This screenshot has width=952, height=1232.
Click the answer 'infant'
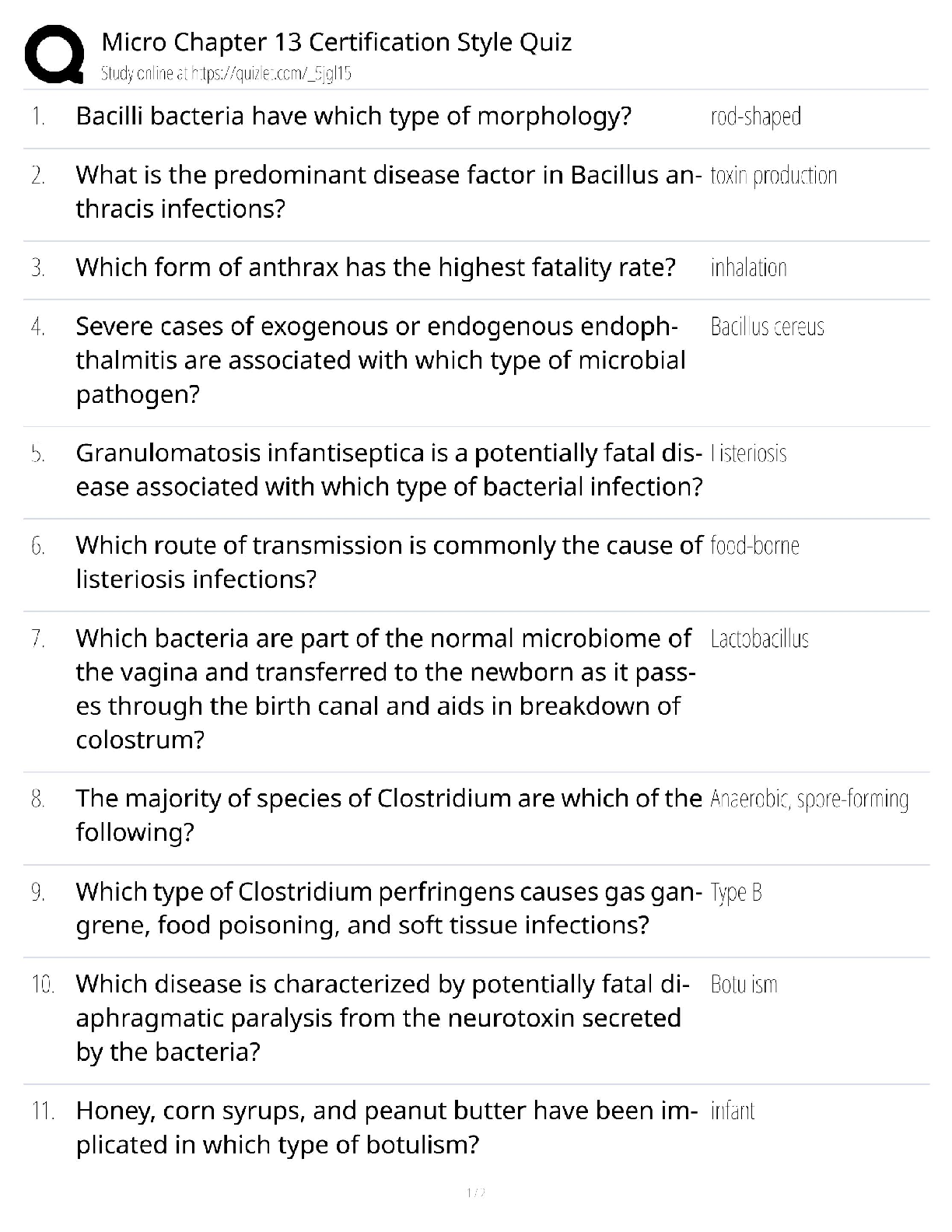click(732, 1111)
